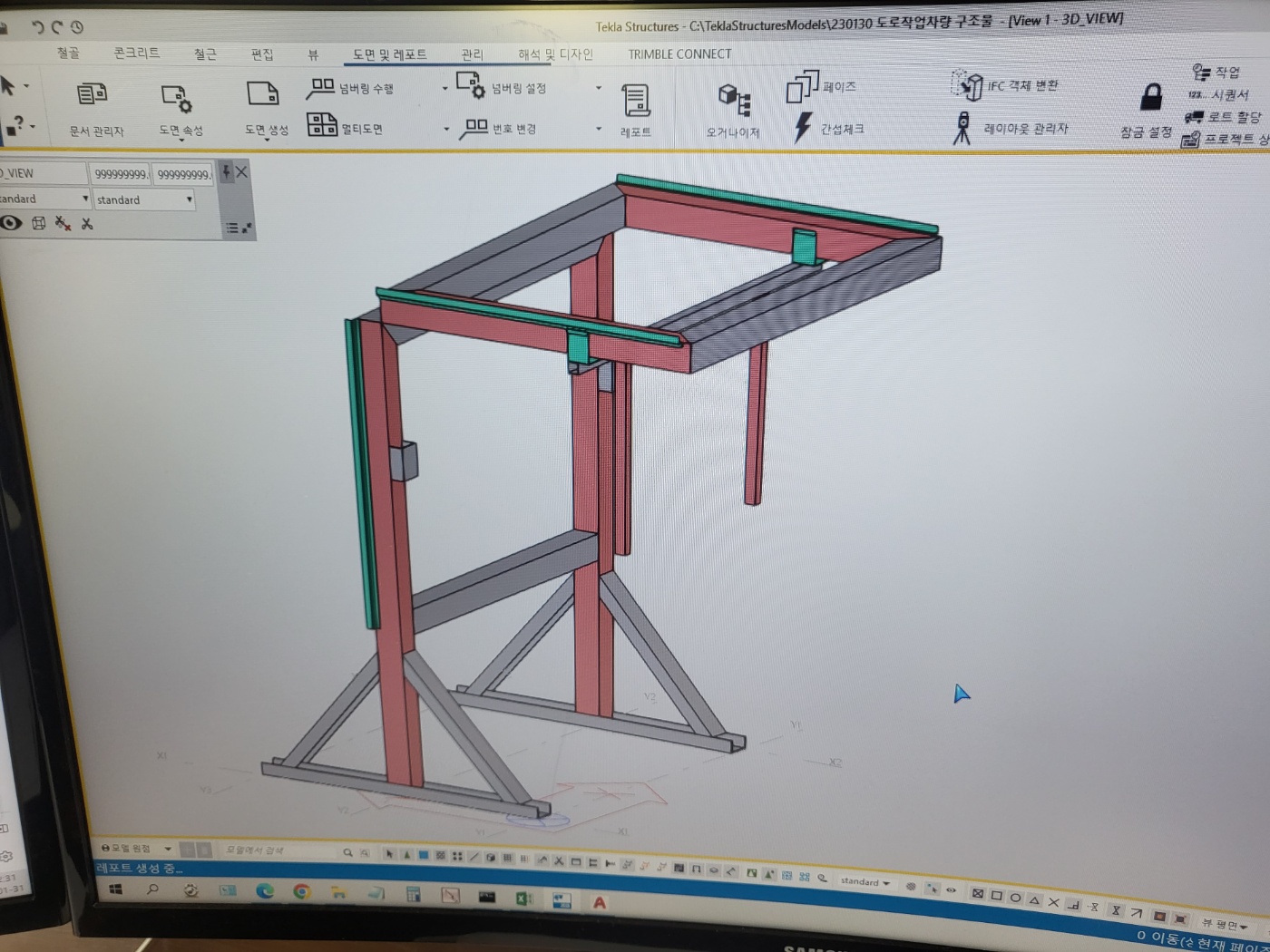This screenshot has width=1270, height=952.
Task: Toggle the select all arrow selection switch
Action: (x=389, y=853)
